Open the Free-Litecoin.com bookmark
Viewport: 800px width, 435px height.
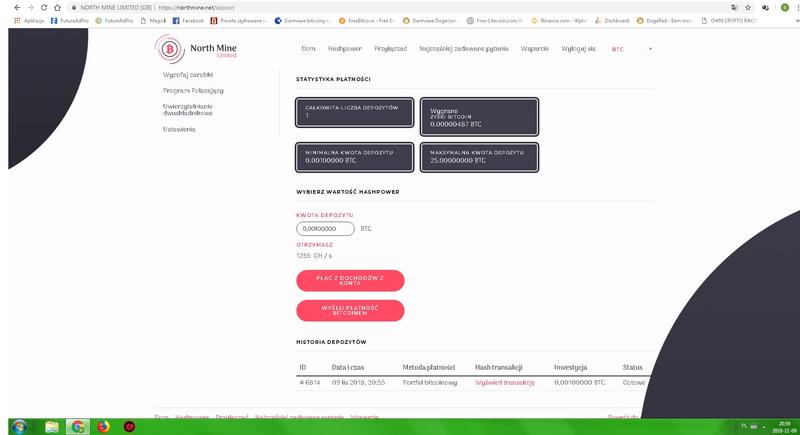click(x=494, y=21)
